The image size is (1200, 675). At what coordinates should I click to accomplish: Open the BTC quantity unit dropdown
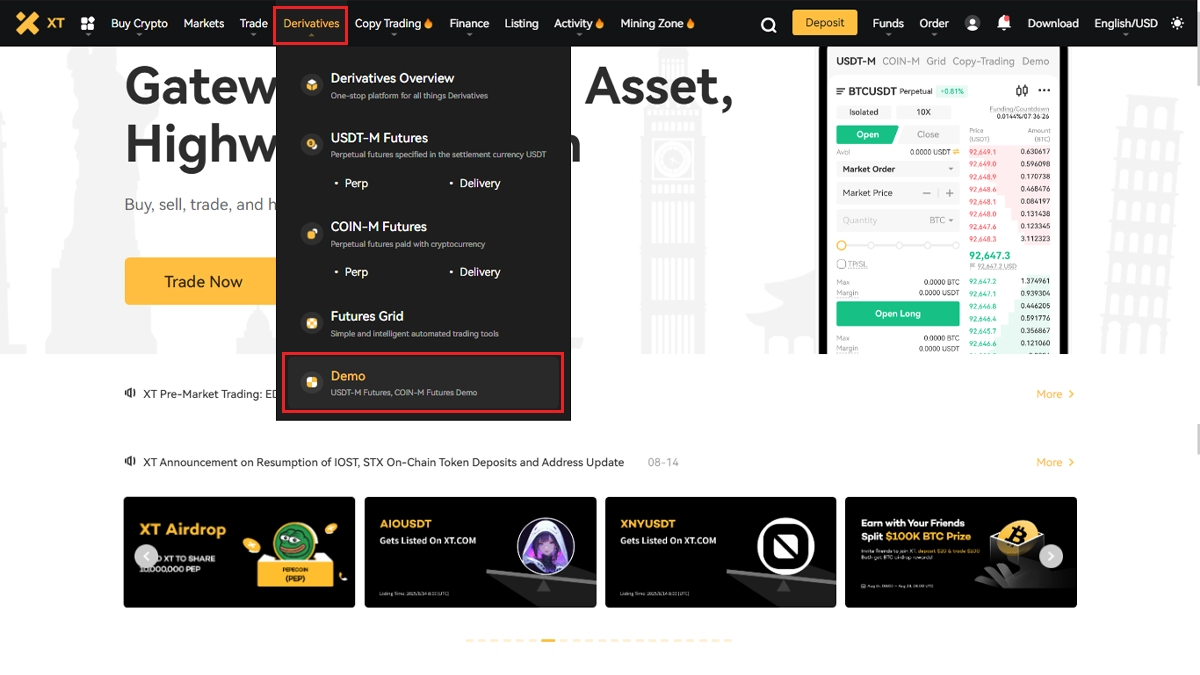tap(942, 220)
